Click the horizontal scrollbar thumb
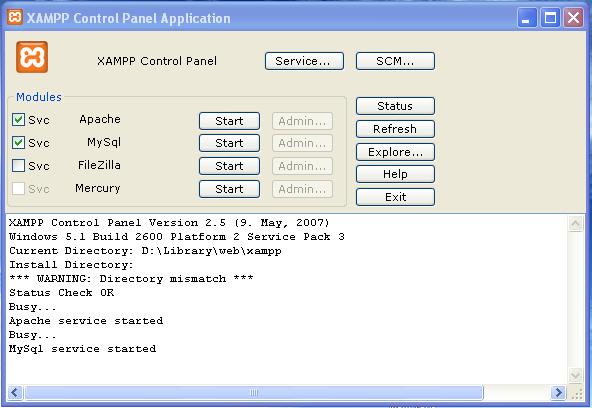This screenshot has height=408, width=592. click(x=254, y=393)
